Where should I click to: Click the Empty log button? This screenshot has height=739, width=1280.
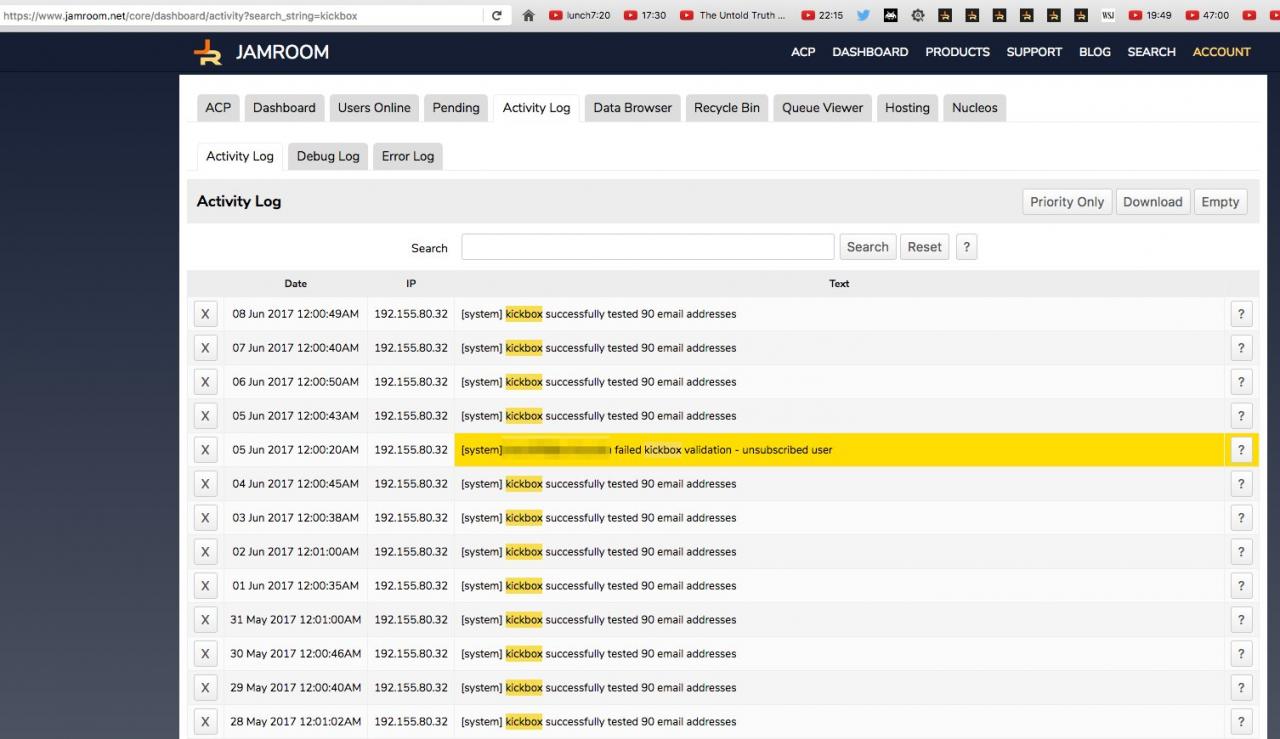[x=1220, y=202]
